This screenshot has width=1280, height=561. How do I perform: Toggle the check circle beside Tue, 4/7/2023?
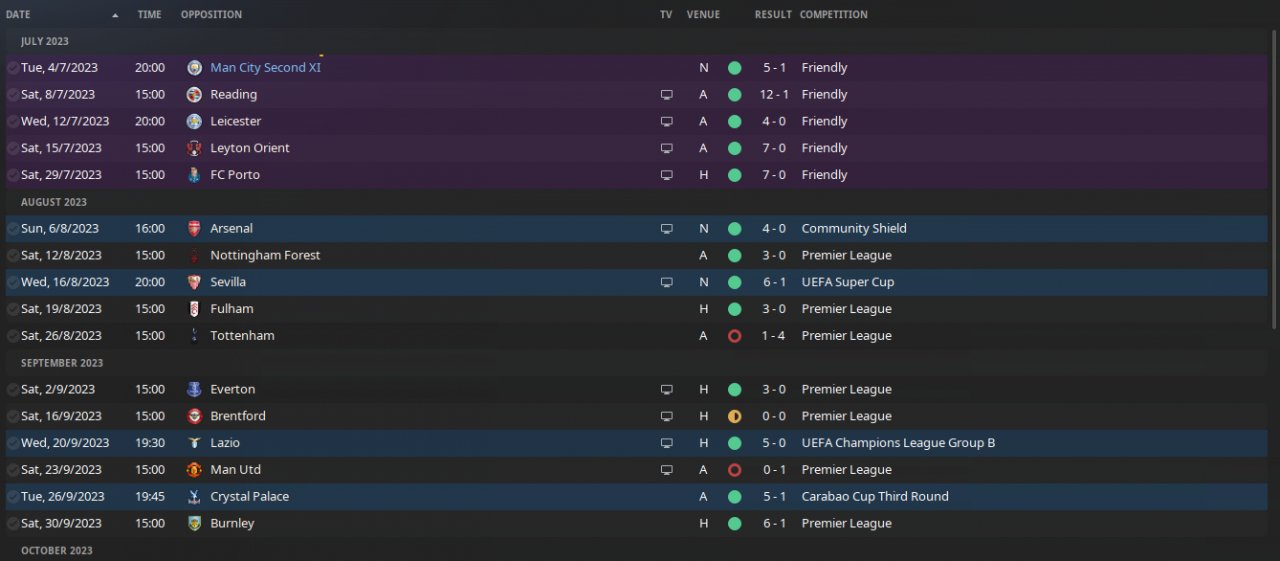coord(12,68)
